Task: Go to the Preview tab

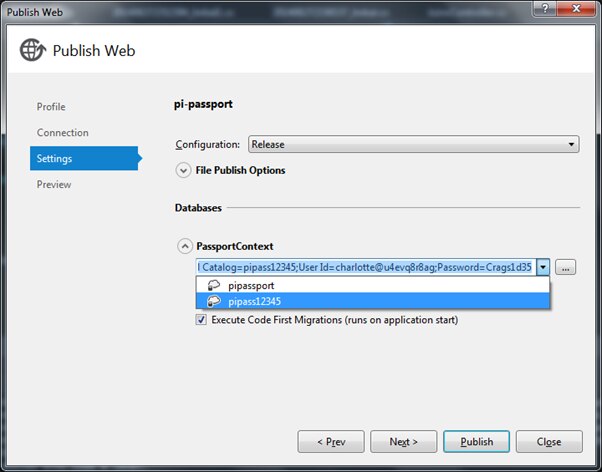Action: 54,185
